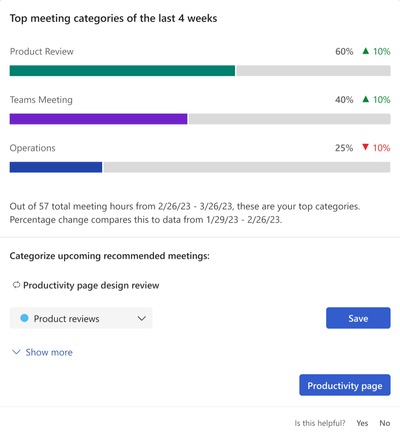Click the recurring meeting icon beside Productivity page design review
400x436 pixels.
pos(16,285)
